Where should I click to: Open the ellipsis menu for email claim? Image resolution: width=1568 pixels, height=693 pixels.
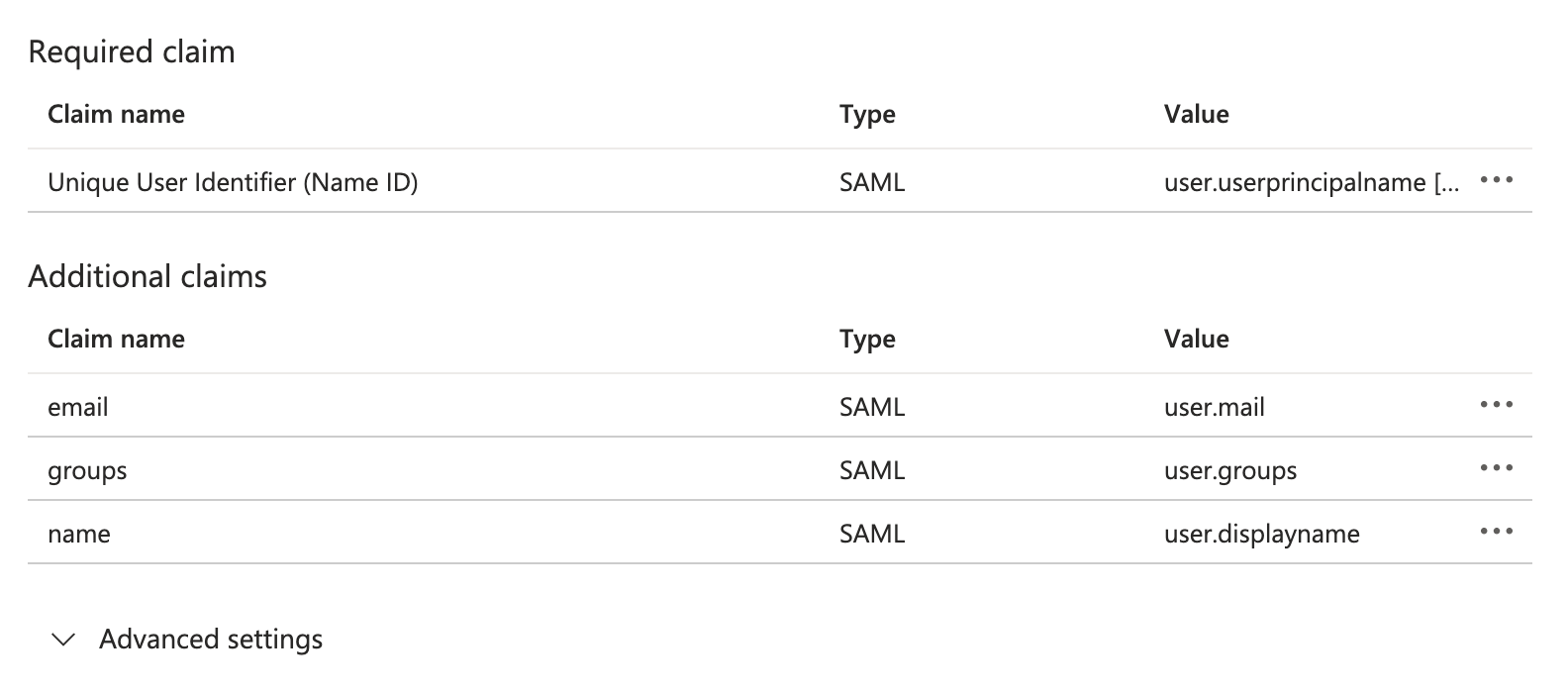click(x=1496, y=406)
